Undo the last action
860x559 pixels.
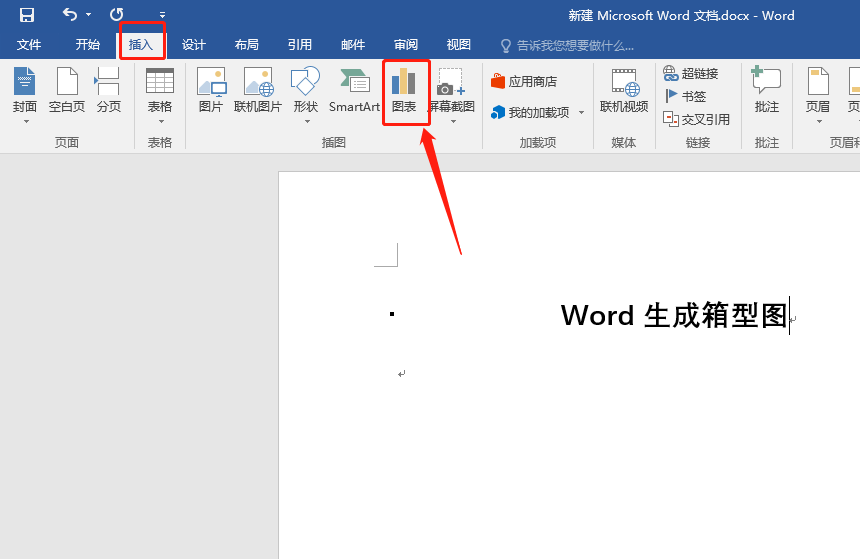(x=70, y=15)
